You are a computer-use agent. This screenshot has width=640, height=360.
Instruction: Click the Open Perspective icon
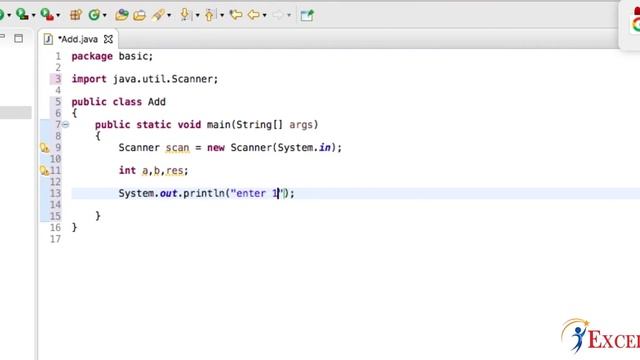point(307,15)
